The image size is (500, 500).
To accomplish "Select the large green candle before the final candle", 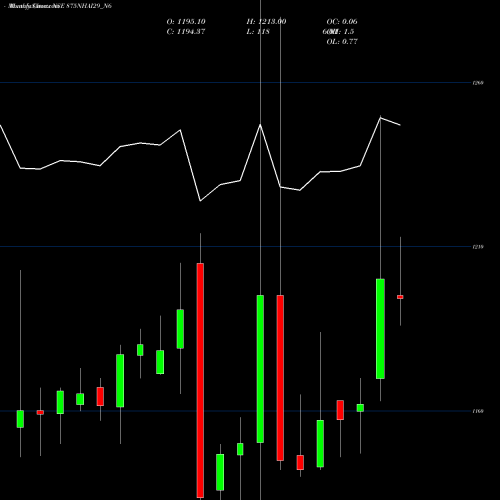I will [x=380, y=329].
